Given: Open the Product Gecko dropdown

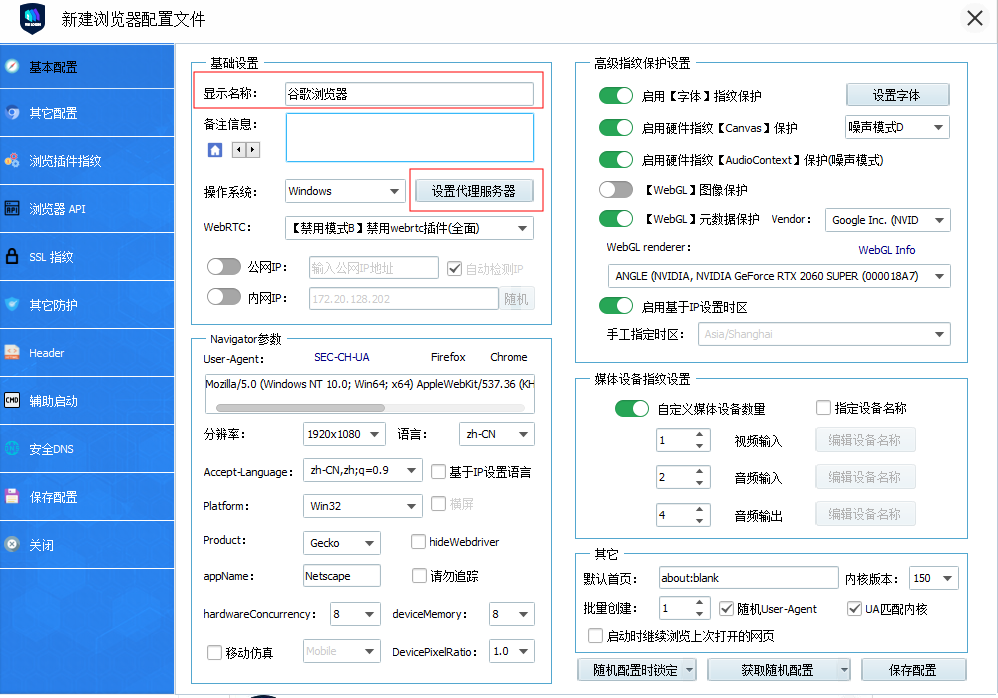Looking at the screenshot, I should coord(342,543).
